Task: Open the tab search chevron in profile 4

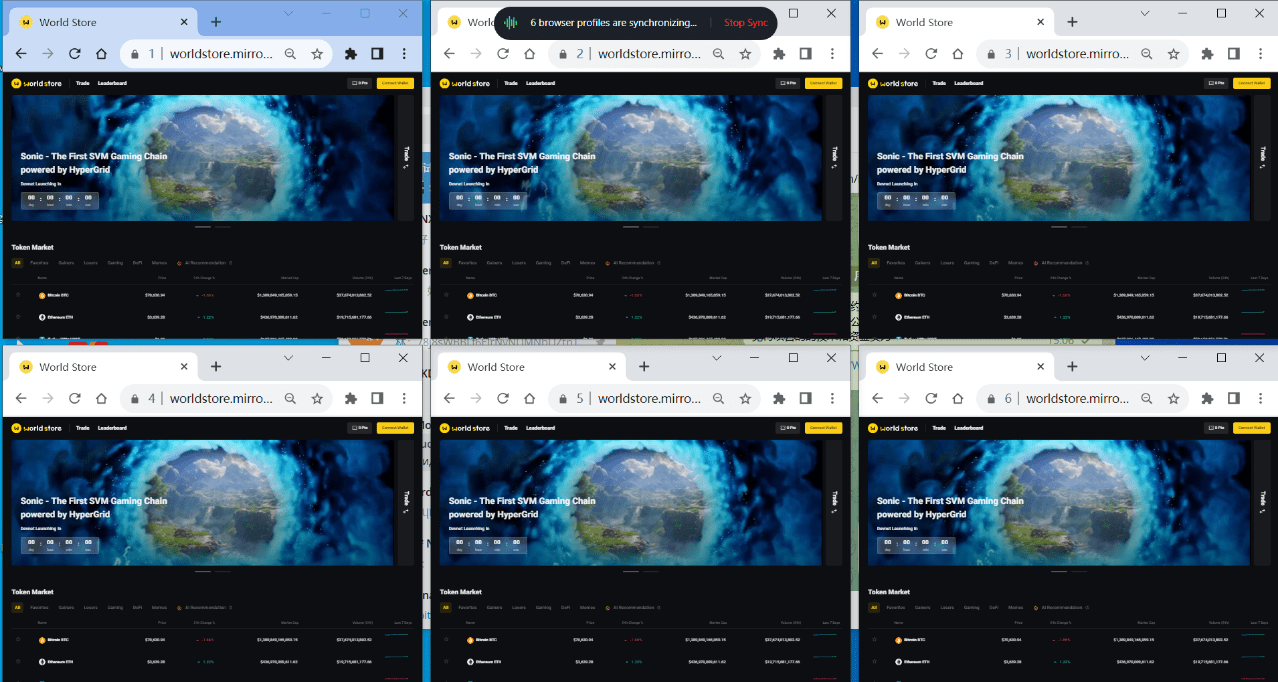Action: coord(288,357)
